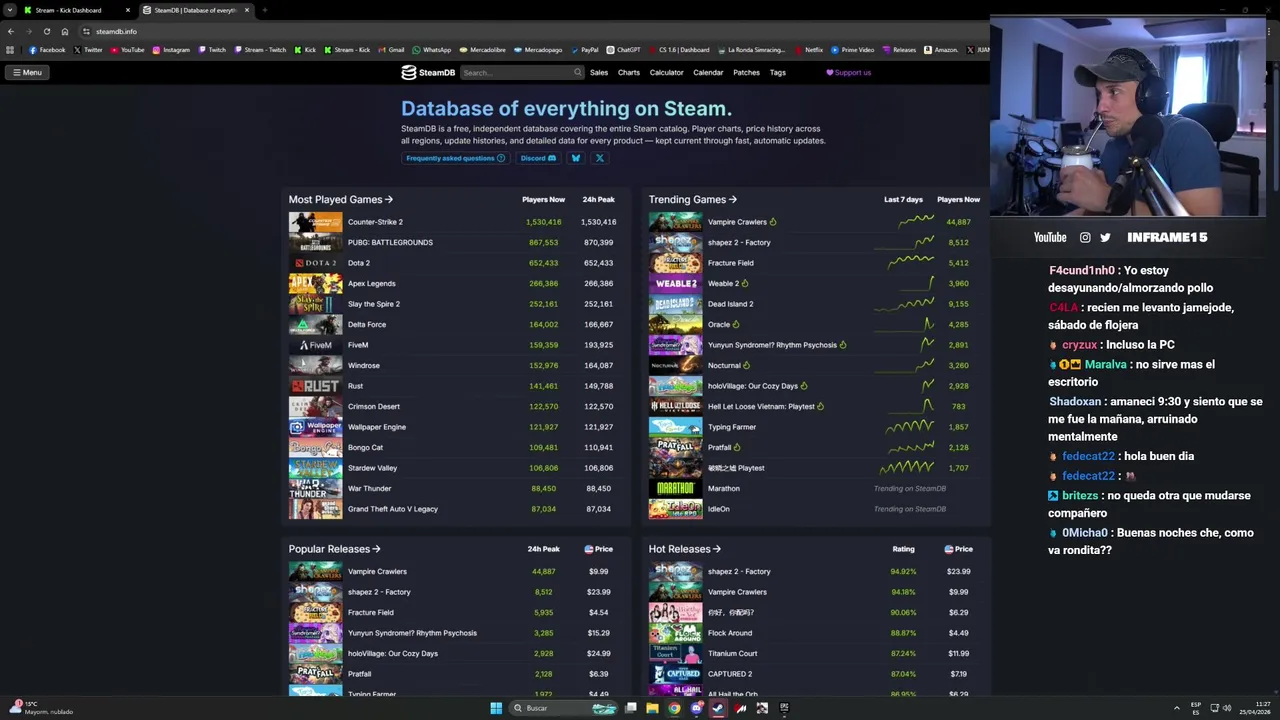Viewport: 1280px width, 720px height.
Task: Click the search magnifier icon in SteamDB
Action: [x=577, y=72]
